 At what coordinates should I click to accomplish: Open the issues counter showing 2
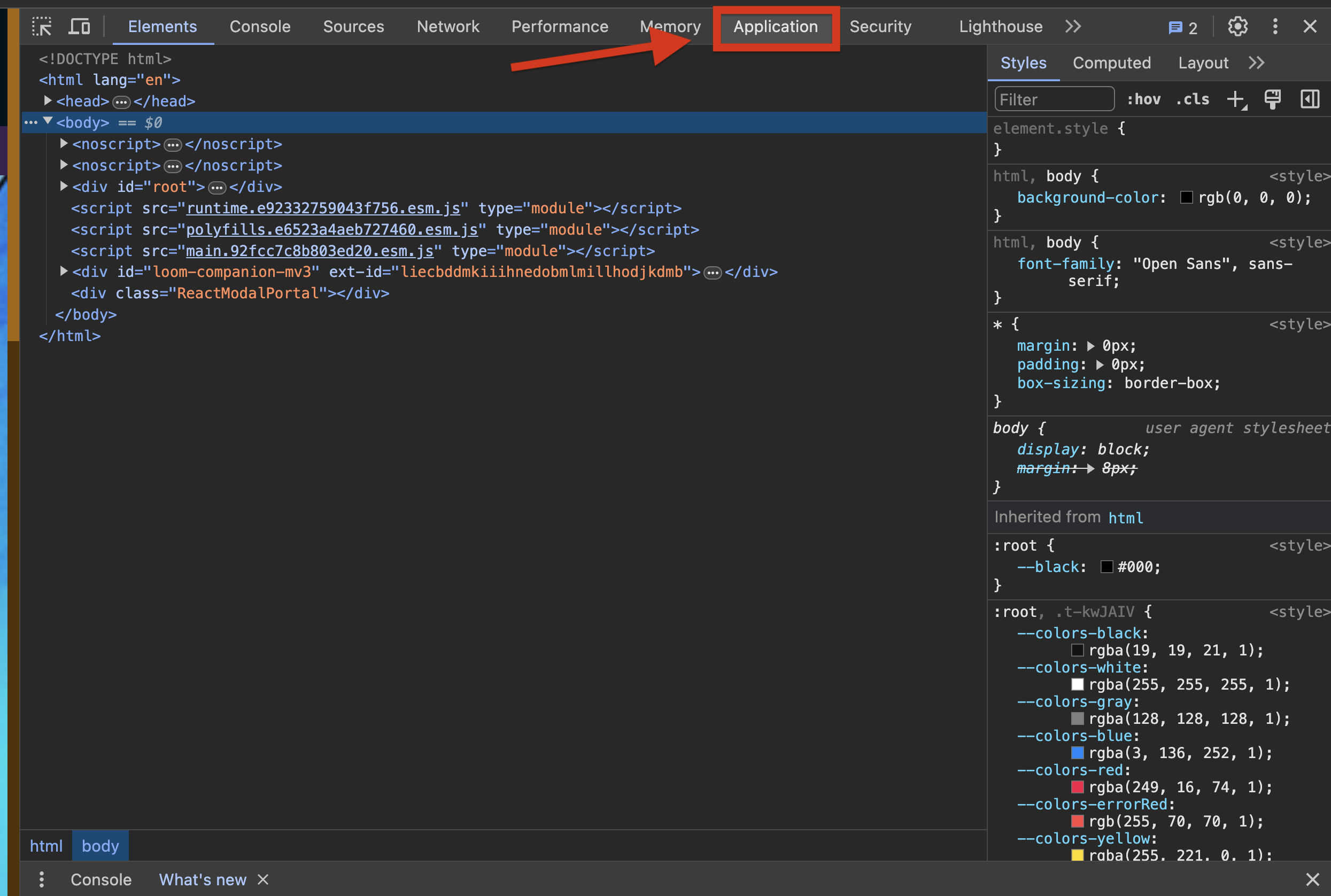click(x=1182, y=27)
